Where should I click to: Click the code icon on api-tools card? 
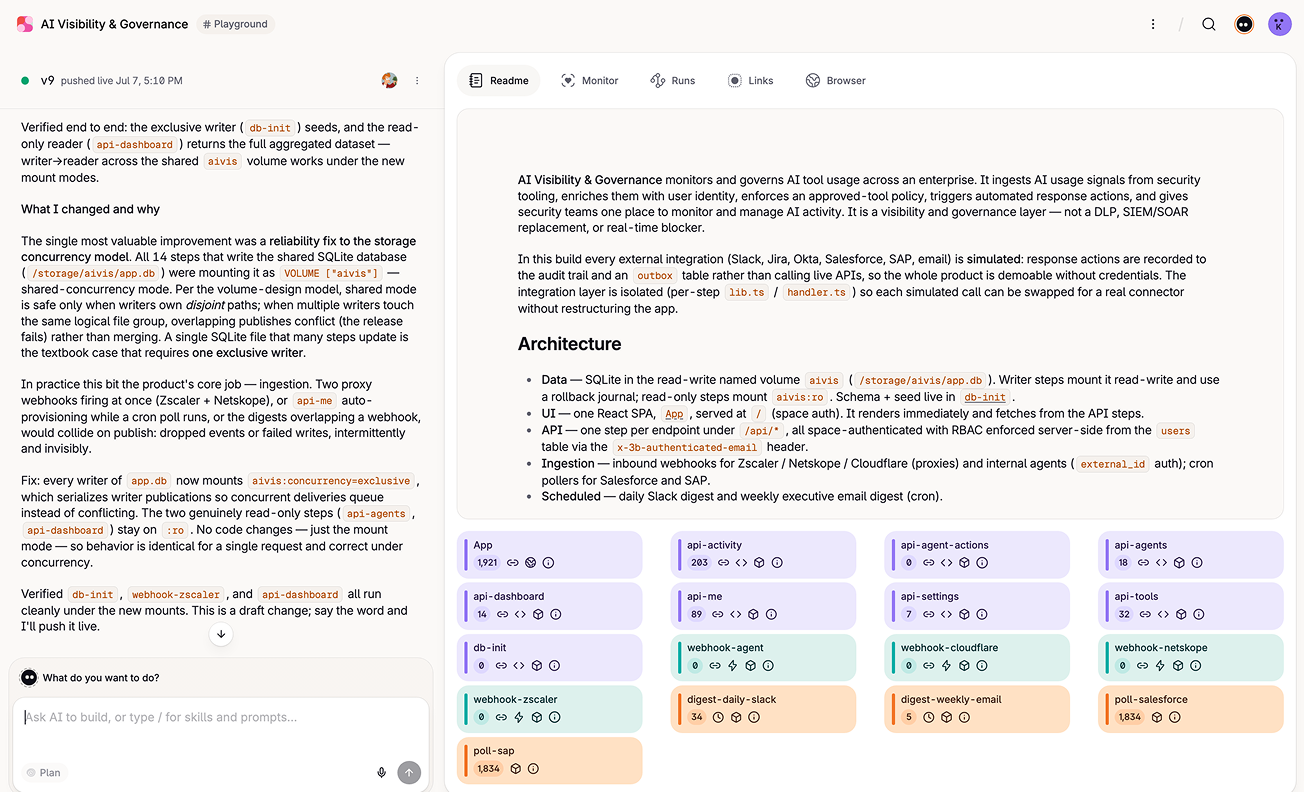click(x=1163, y=614)
